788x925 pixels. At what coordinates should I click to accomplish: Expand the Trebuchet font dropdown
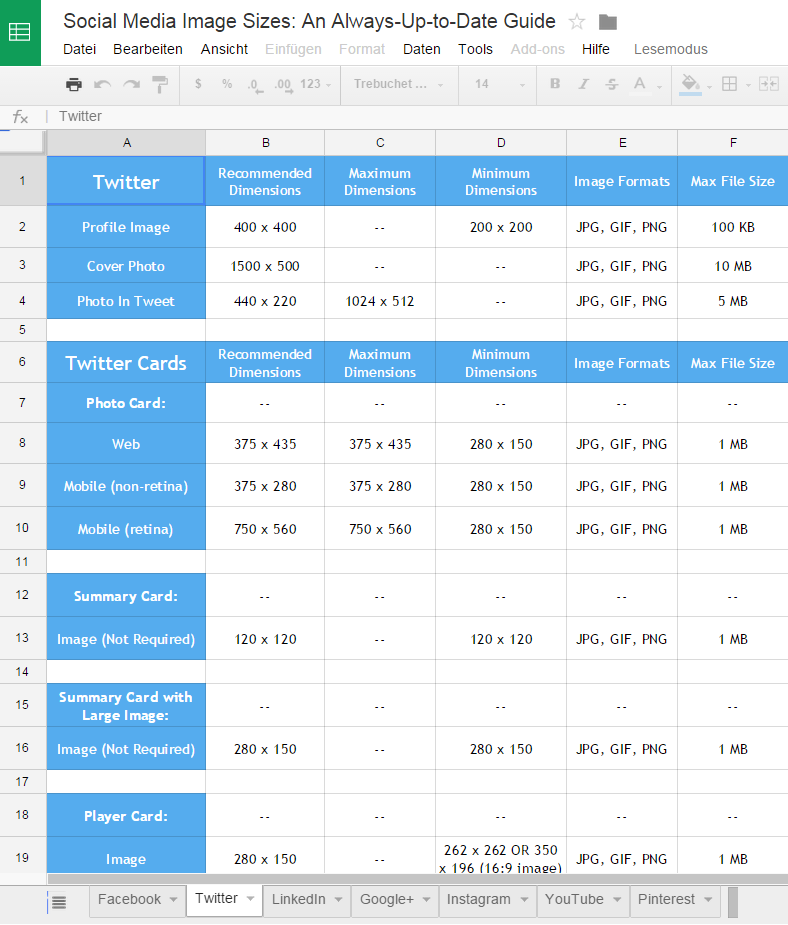399,84
